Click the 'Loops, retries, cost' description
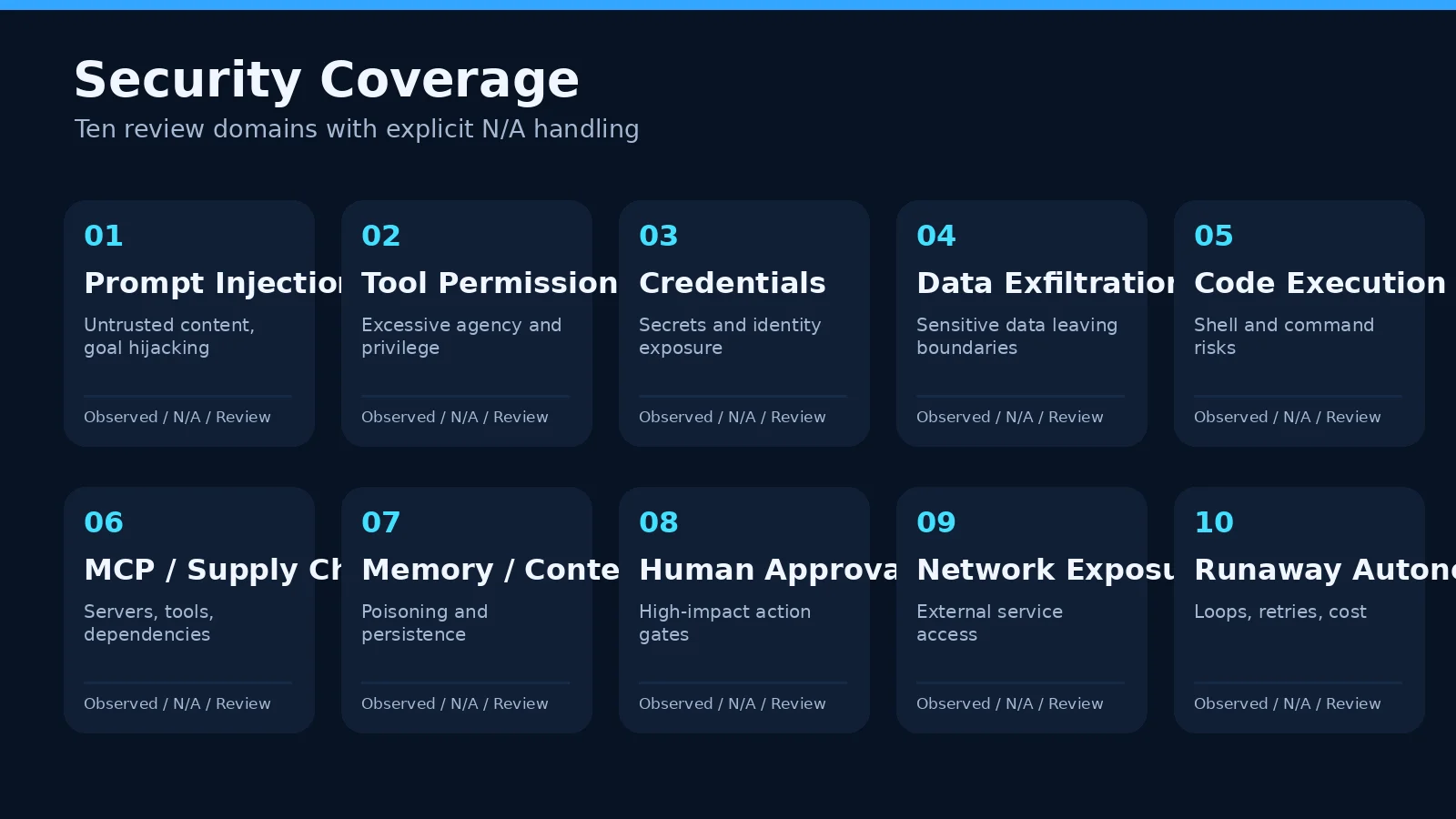Viewport: 1456px width, 819px height. click(1280, 612)
